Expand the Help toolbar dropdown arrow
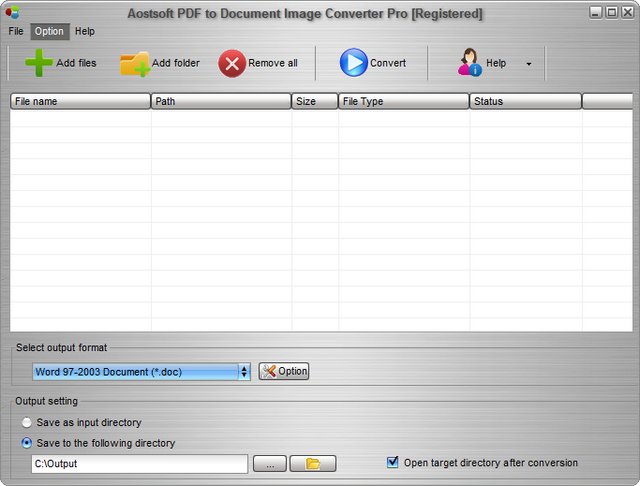The width and height of the screenshot is (640, 486). tap(528, 64)
